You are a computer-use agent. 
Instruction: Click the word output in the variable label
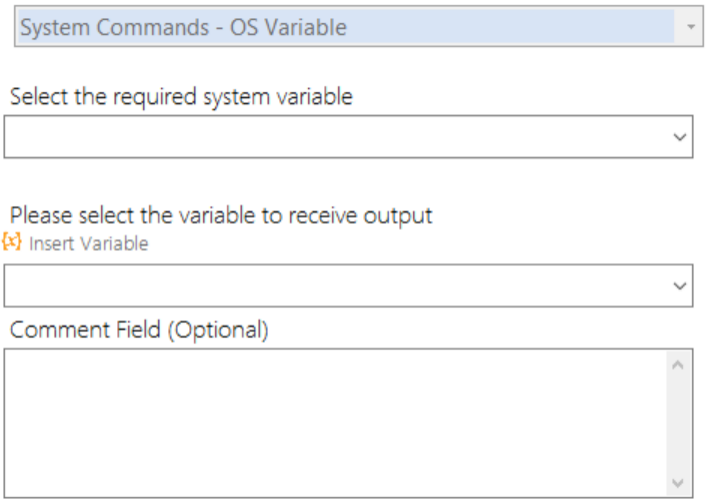(398, 215)
